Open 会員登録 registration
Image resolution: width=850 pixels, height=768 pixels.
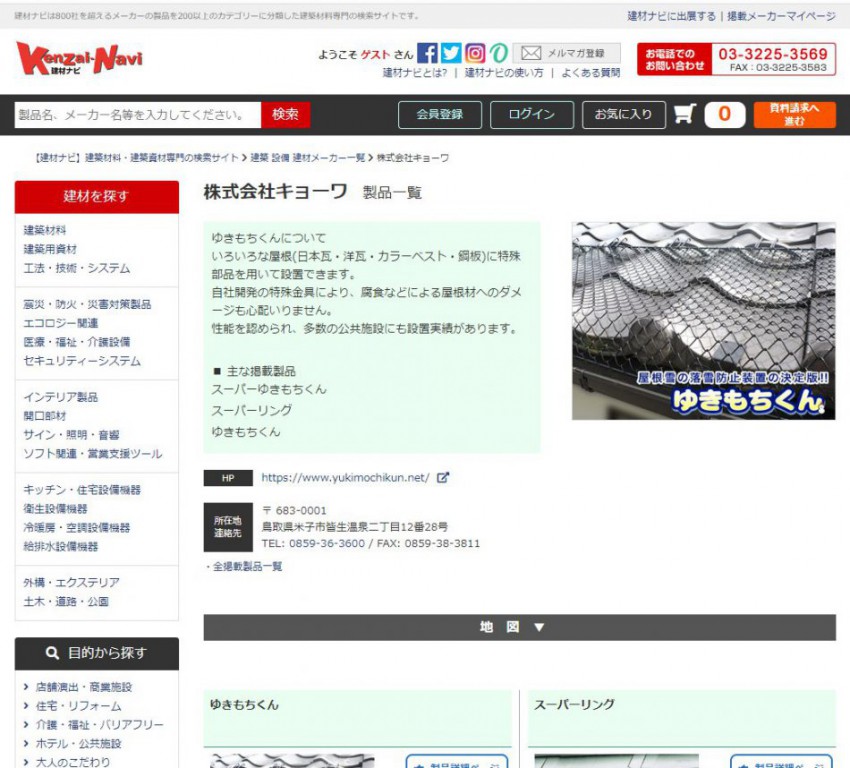point(440,114)
